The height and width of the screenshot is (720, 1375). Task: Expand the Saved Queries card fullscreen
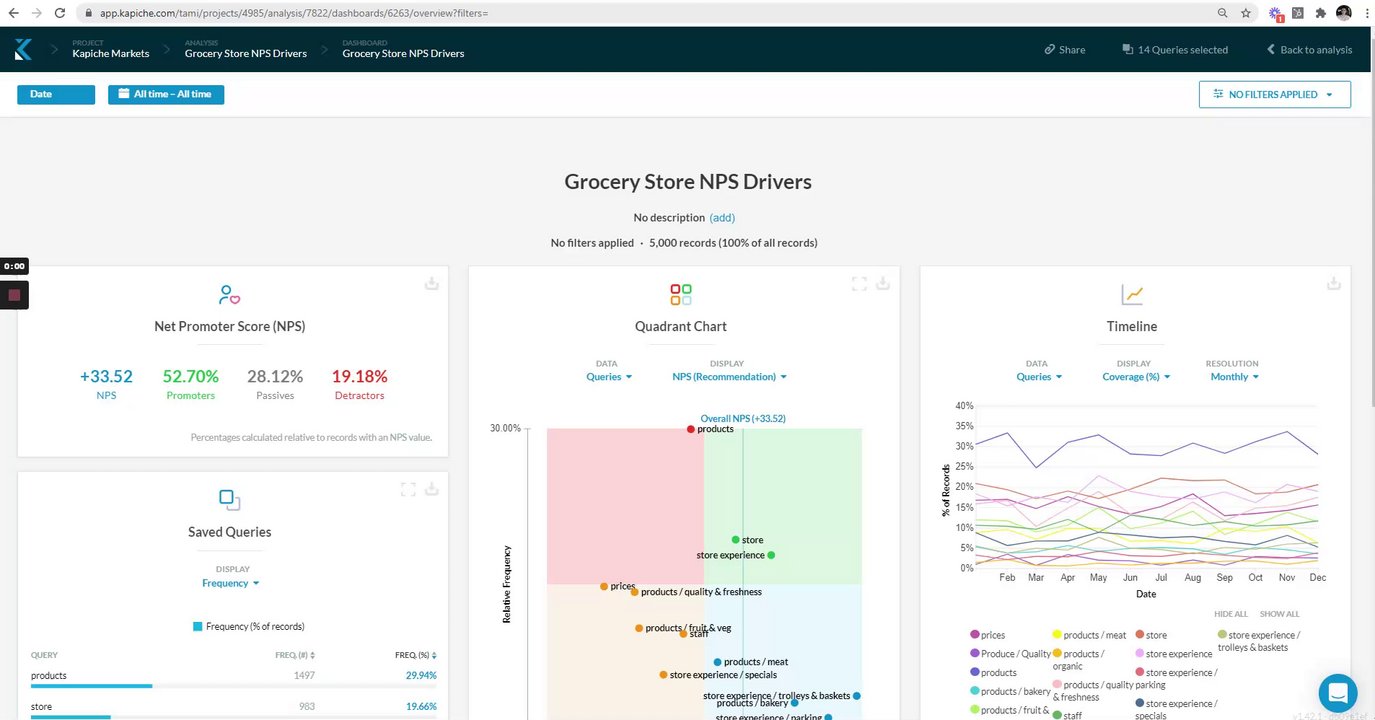pyautogui.click(x=408, y=490)
